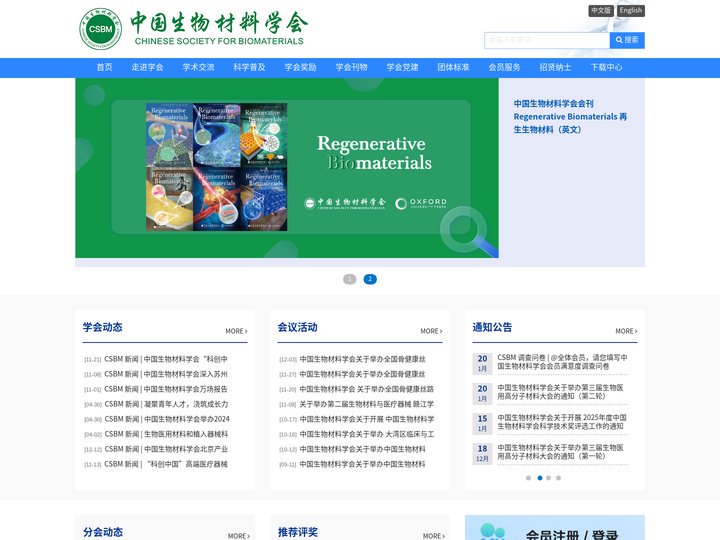Select third dot of 通知公告 pager
This screenshot has height=540, width=720.
click(548, 478)
